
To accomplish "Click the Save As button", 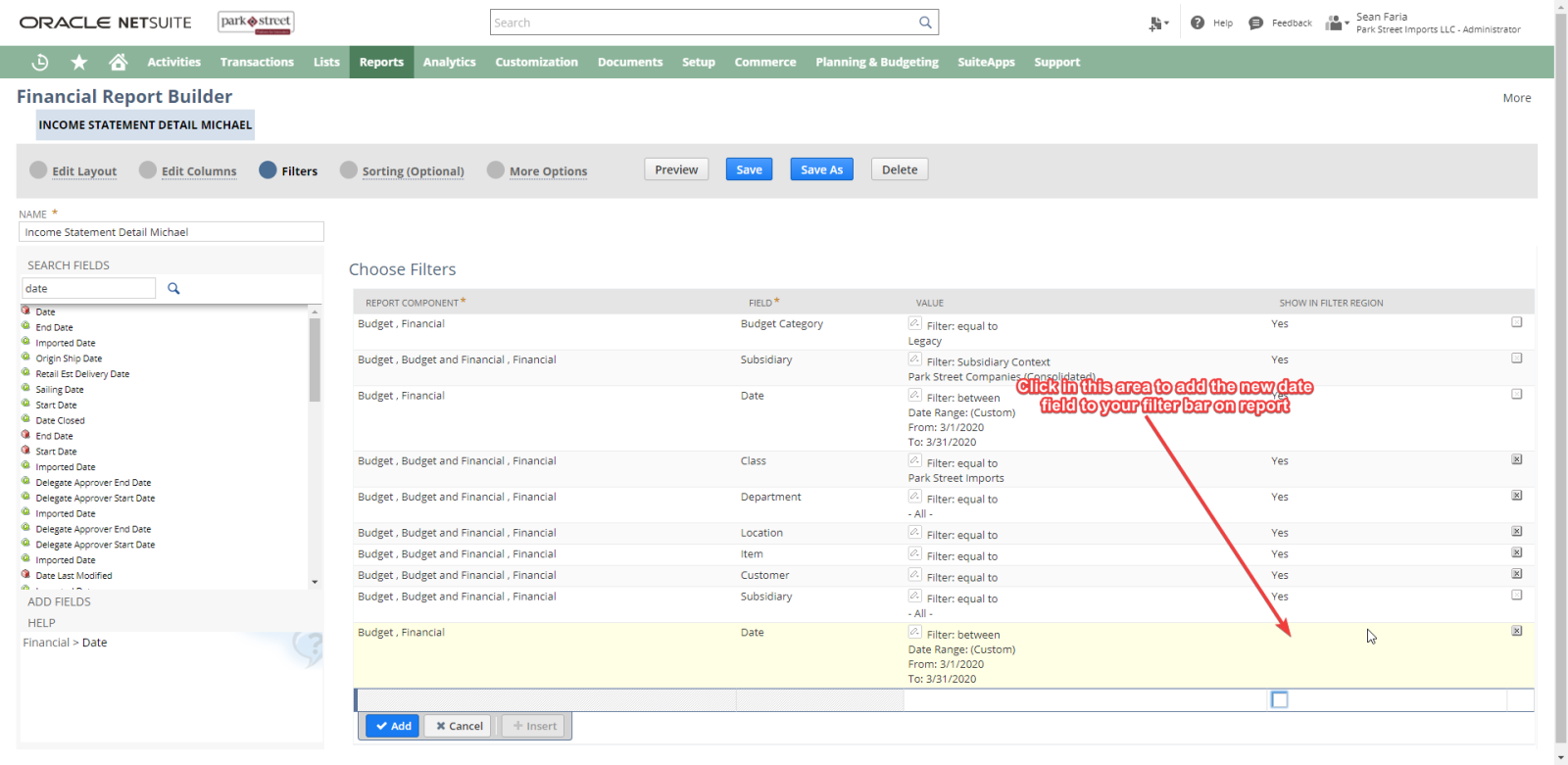I will click(821, 169).
